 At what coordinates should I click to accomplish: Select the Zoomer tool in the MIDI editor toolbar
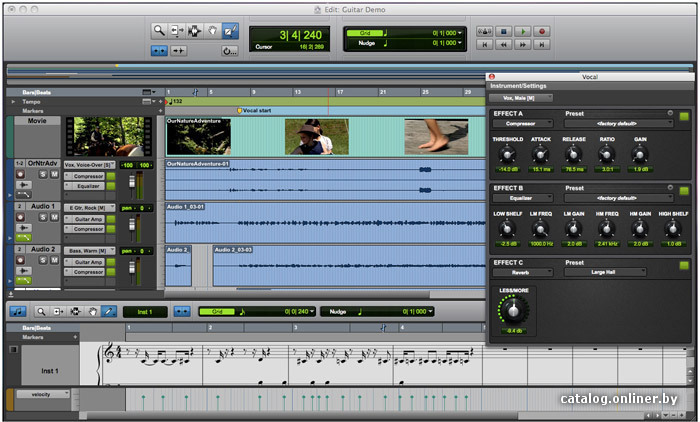[41, 311]
